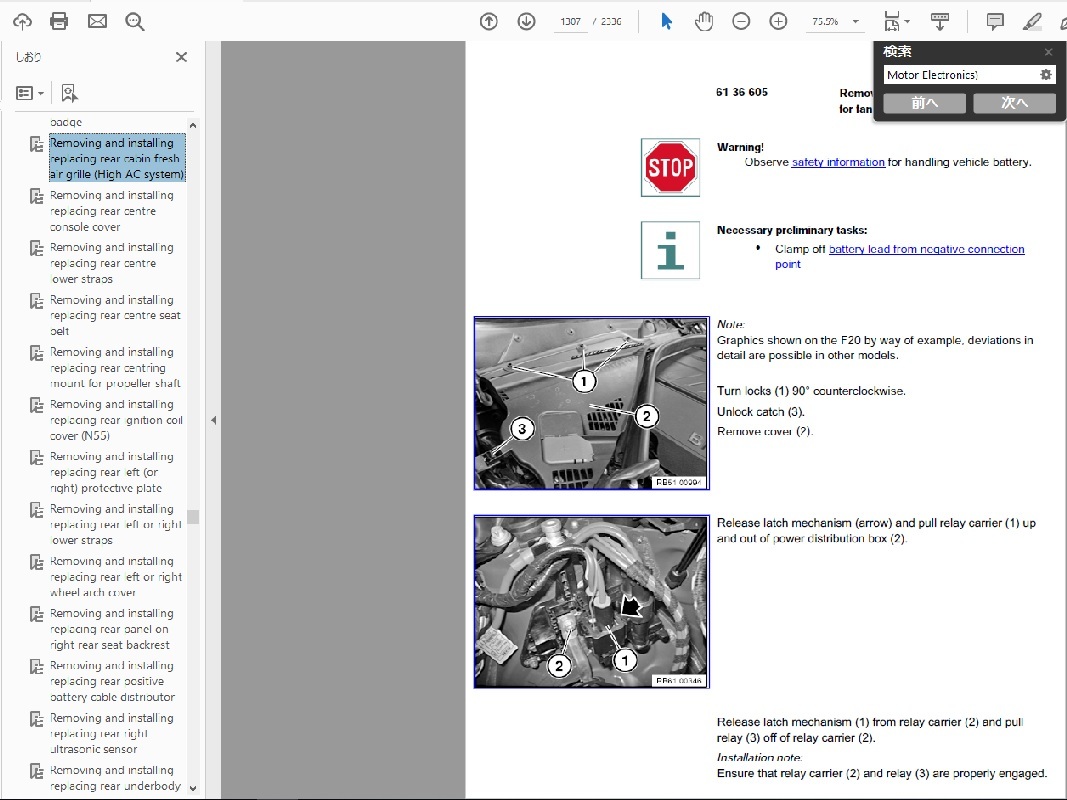Close the 検索 search popup

click(1049, 52)
